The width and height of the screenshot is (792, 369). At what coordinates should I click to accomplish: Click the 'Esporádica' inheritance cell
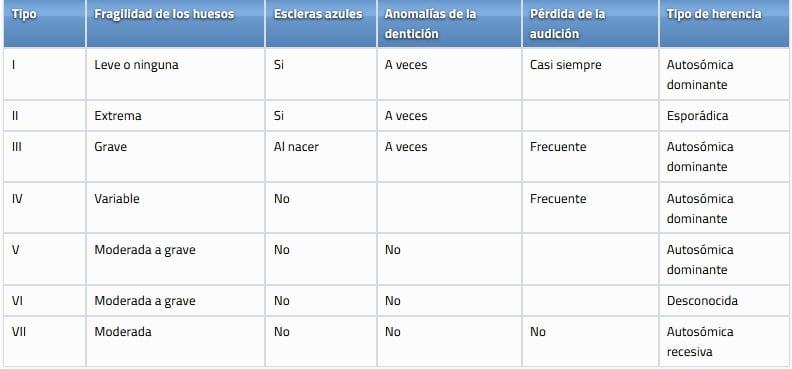(x=697, y=116)
